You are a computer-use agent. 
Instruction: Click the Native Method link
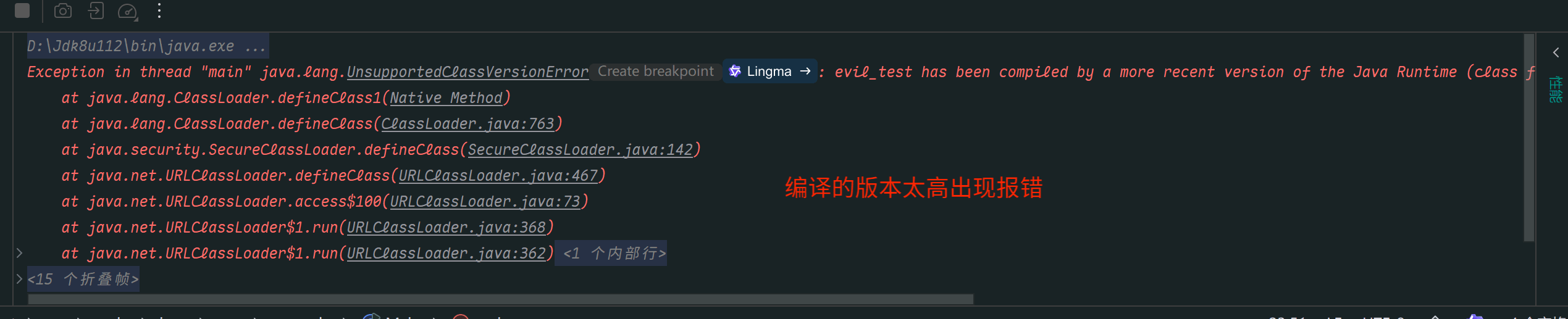tap(446, 98)
